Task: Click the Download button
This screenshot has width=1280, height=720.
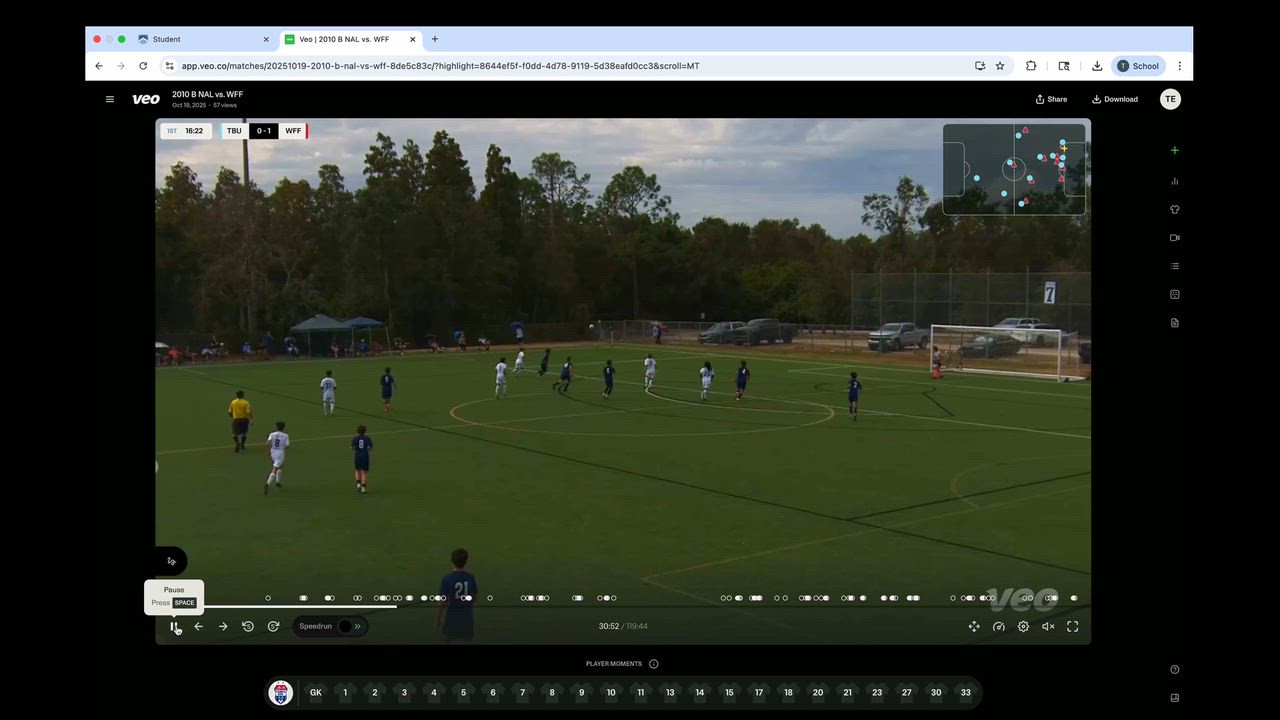Action: pyautogui.click(x=1115, y=99)
